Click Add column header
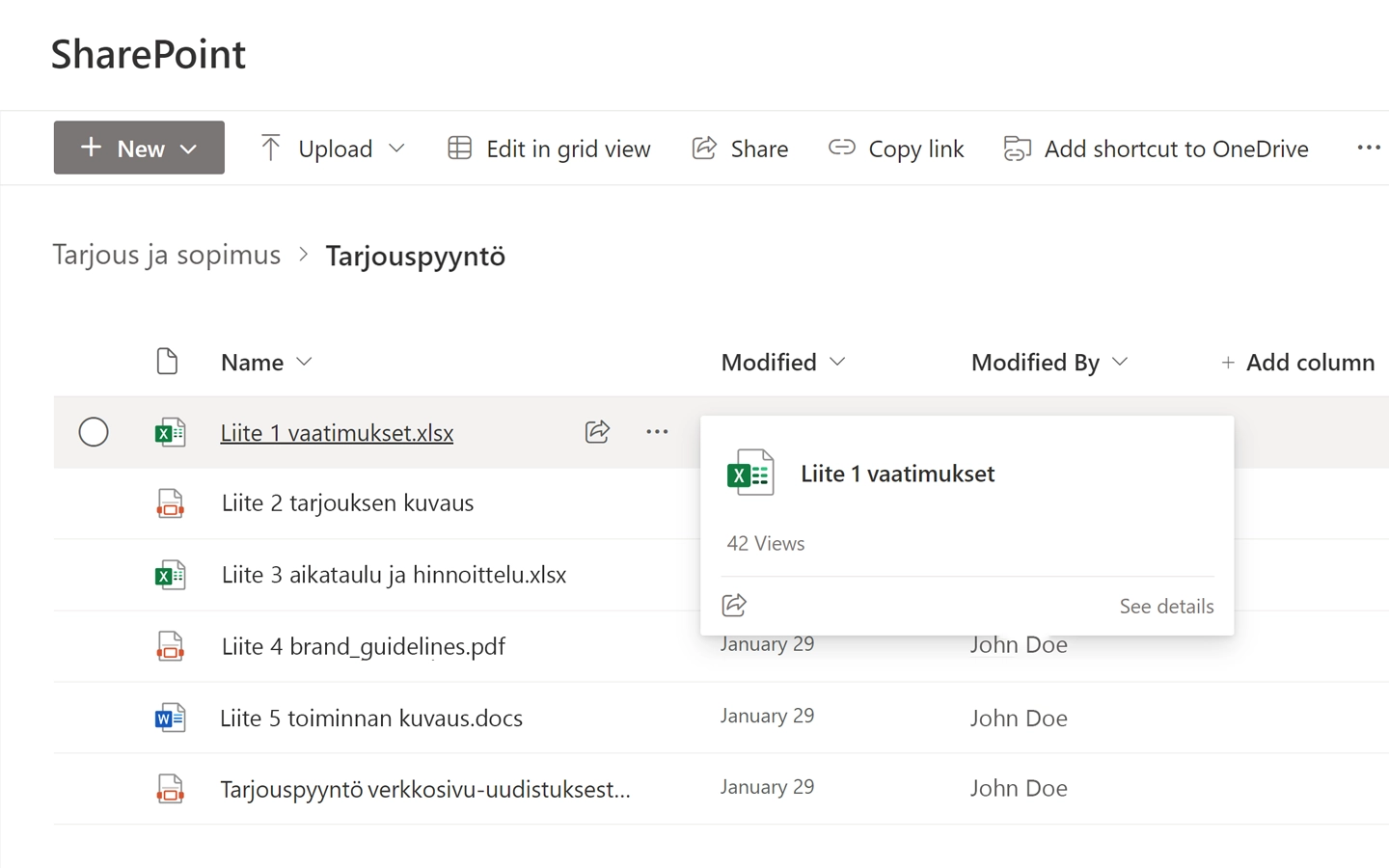The height and width of the screenshot is (868, 1389). coord(1297,362)
